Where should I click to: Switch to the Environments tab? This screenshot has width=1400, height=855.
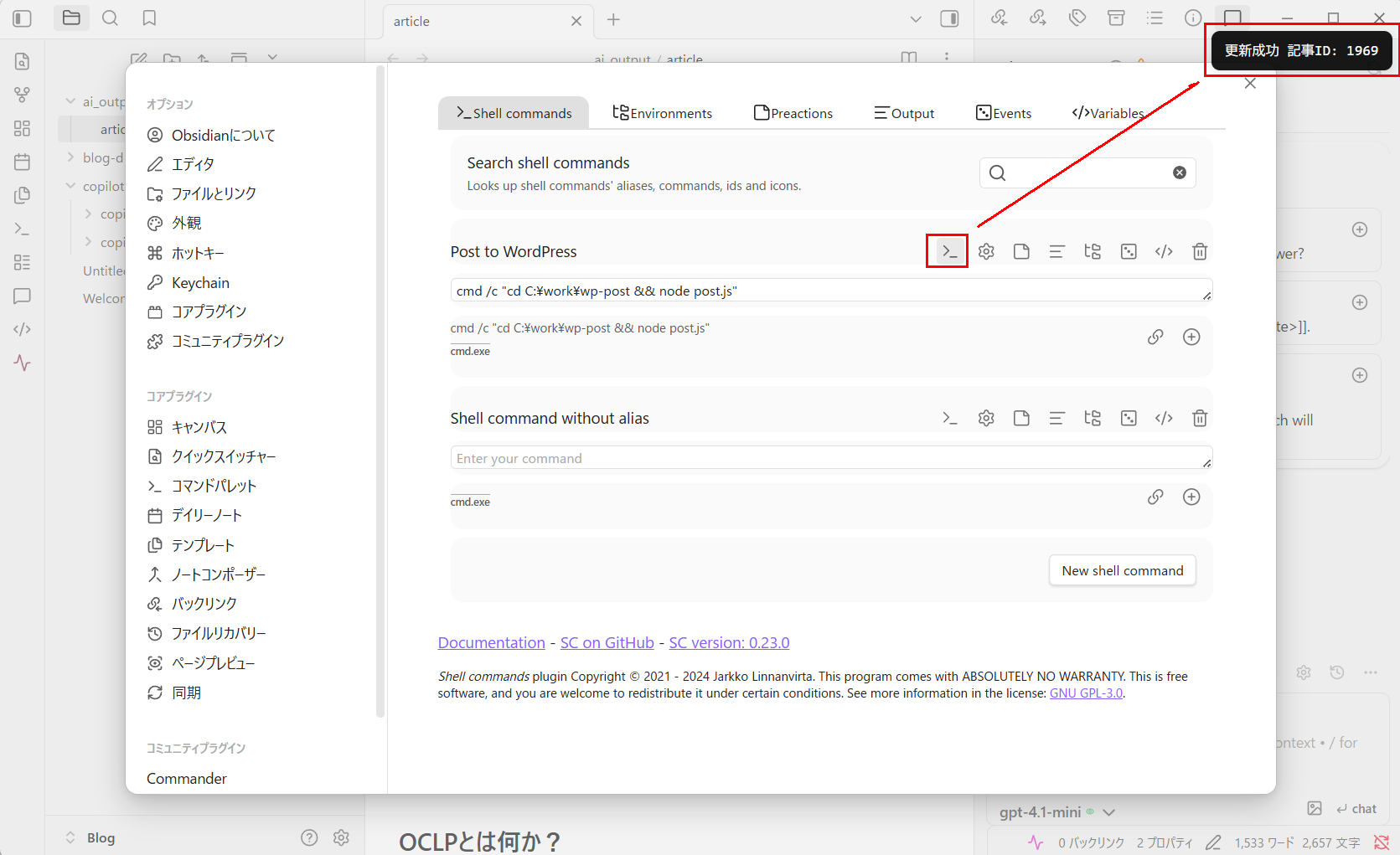click(x=662, y=113)
